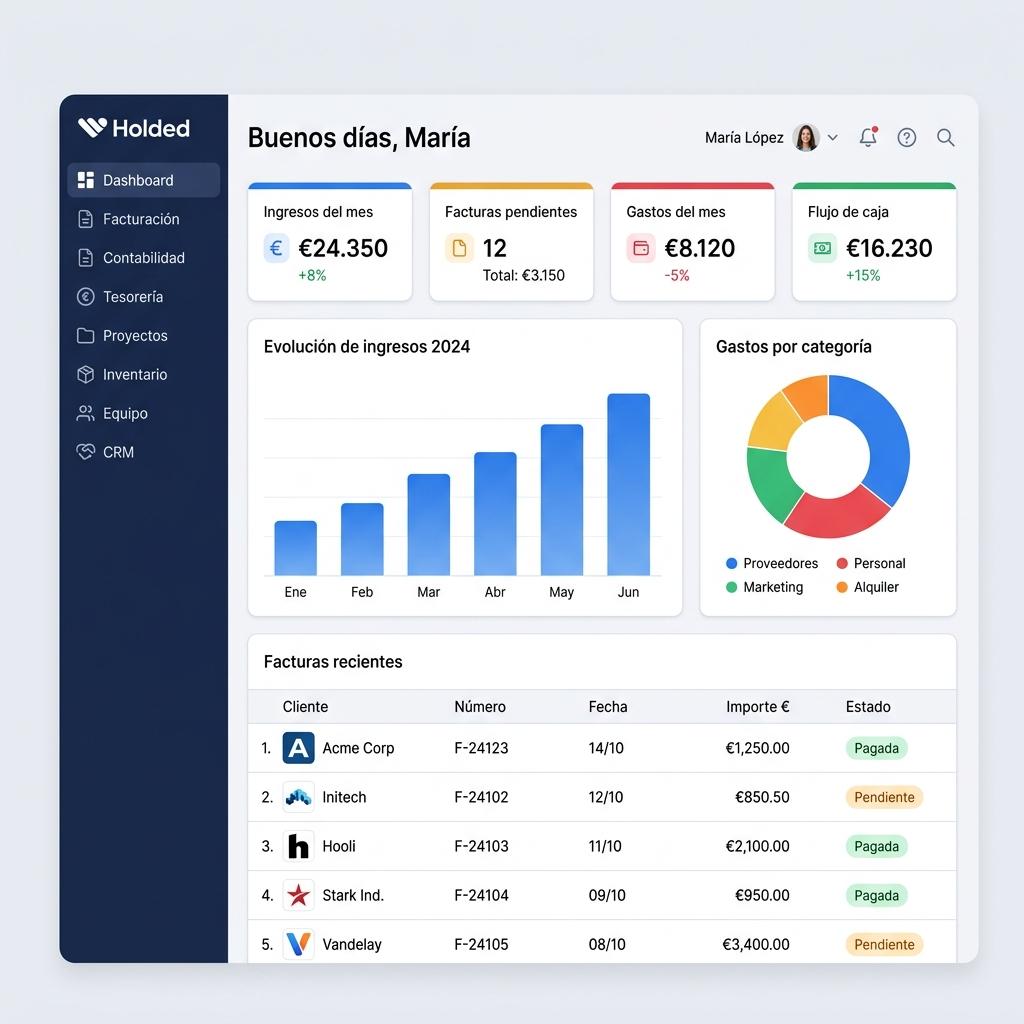
Task: Open the help question mark icon
Action: coord(906,138)
